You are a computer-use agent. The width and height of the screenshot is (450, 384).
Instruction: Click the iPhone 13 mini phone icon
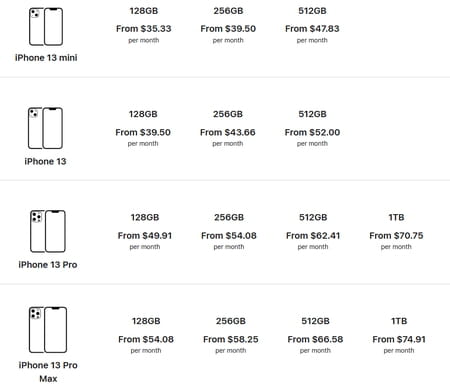(46, 27)
